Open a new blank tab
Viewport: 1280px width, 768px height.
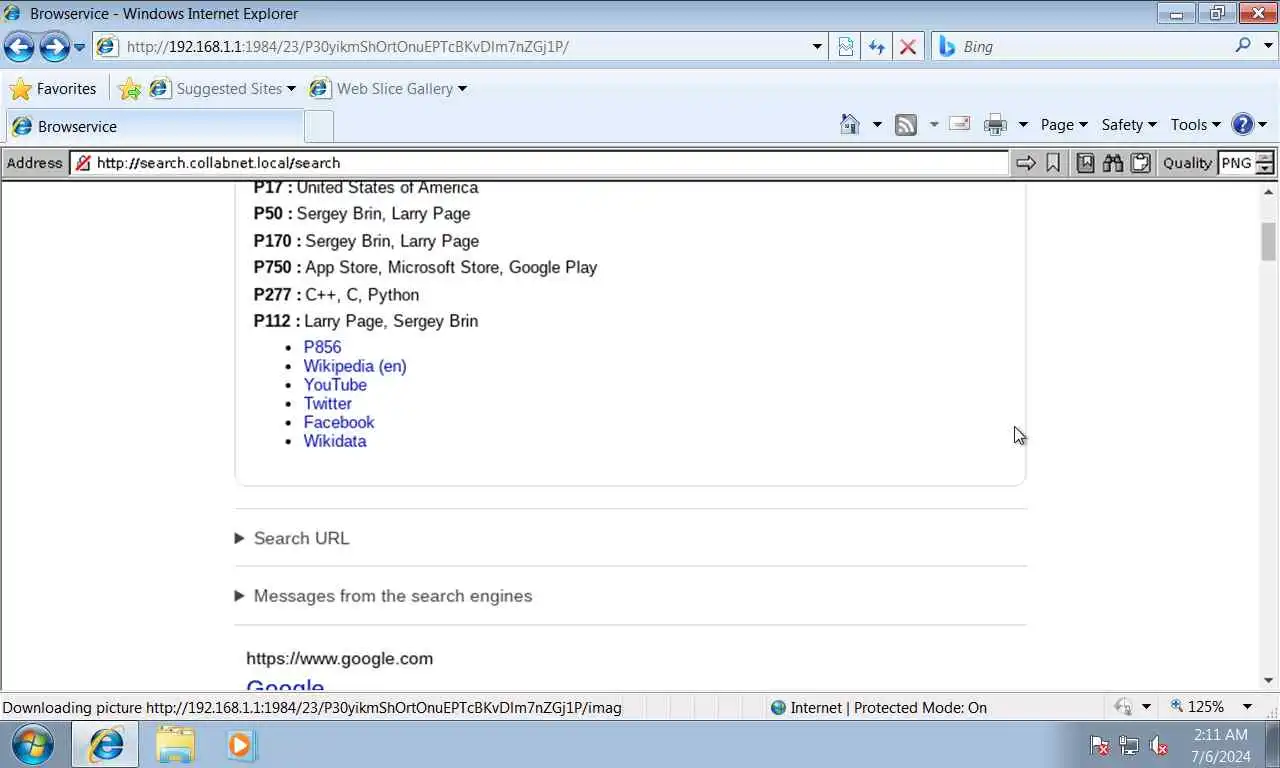tap(318, 127)
